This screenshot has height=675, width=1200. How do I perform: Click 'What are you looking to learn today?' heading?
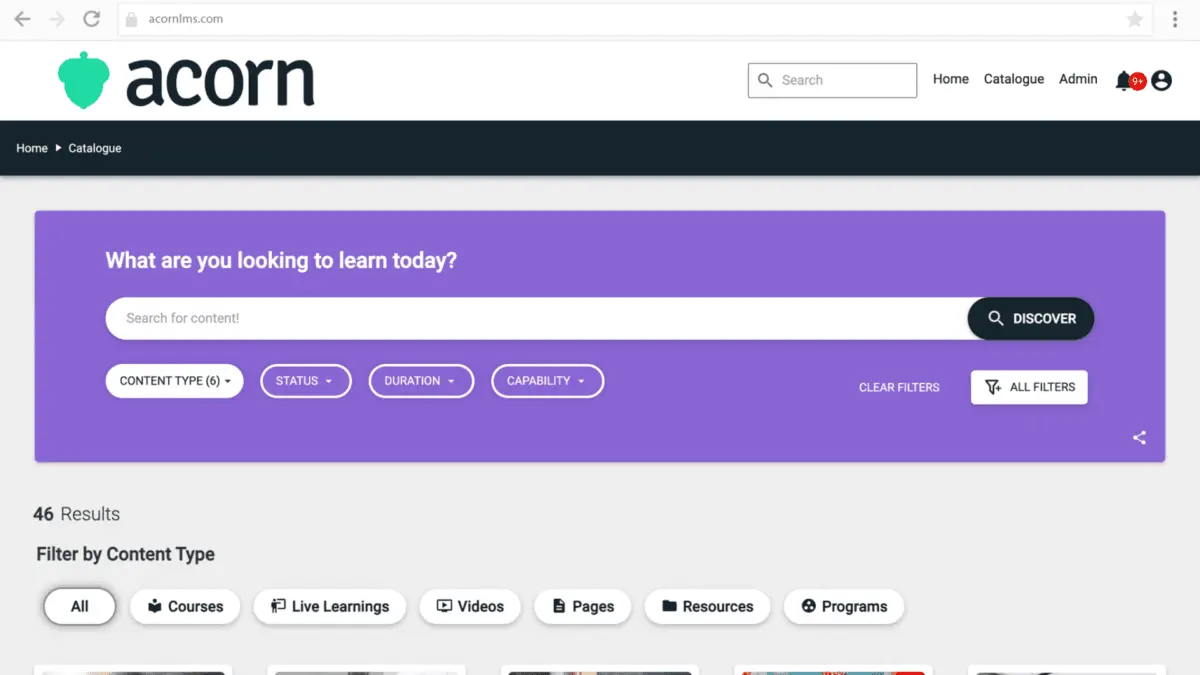tap(281, 261)
